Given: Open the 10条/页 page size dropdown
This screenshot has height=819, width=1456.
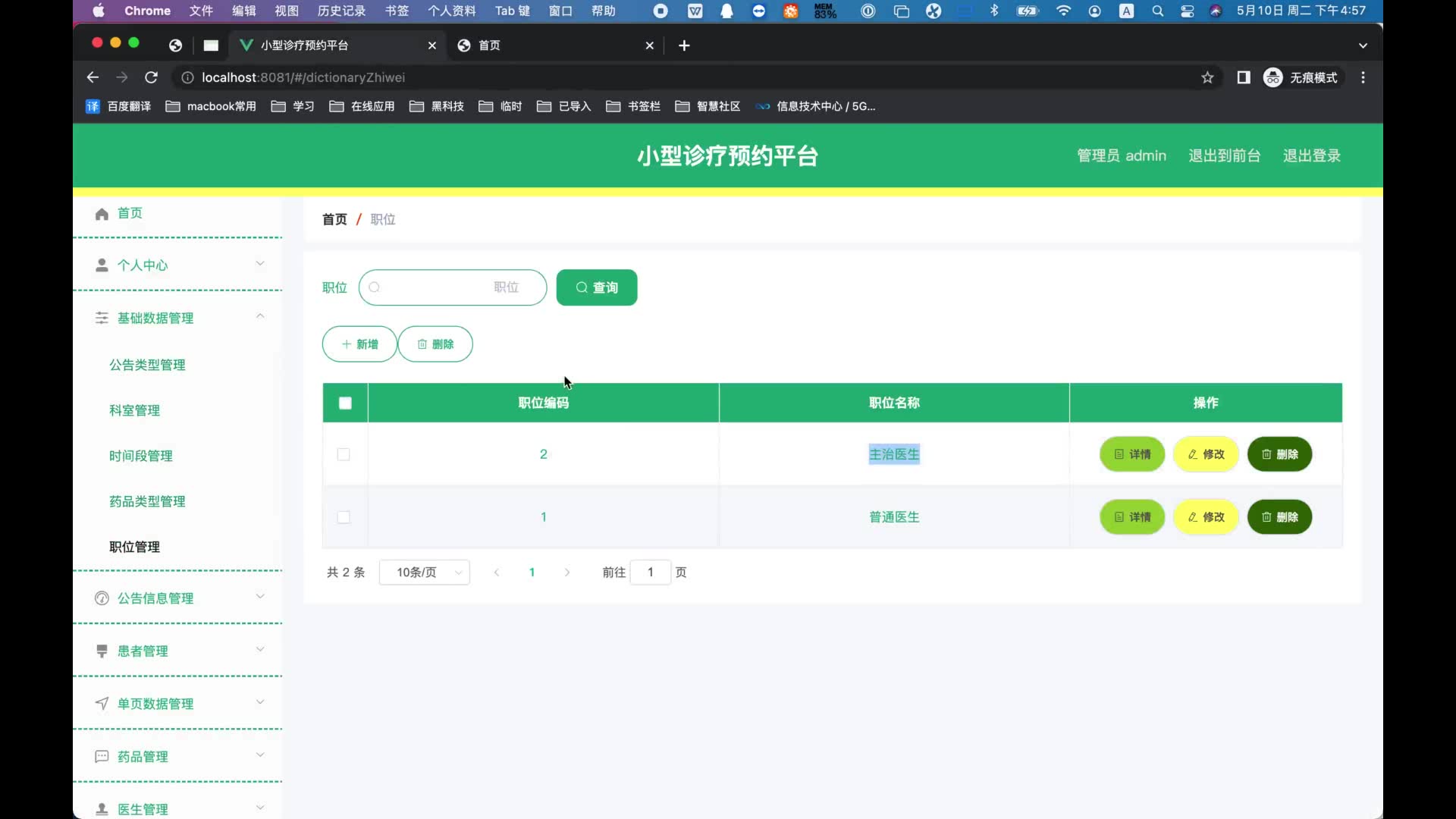Looking at the screenshot, I should 425,573.
